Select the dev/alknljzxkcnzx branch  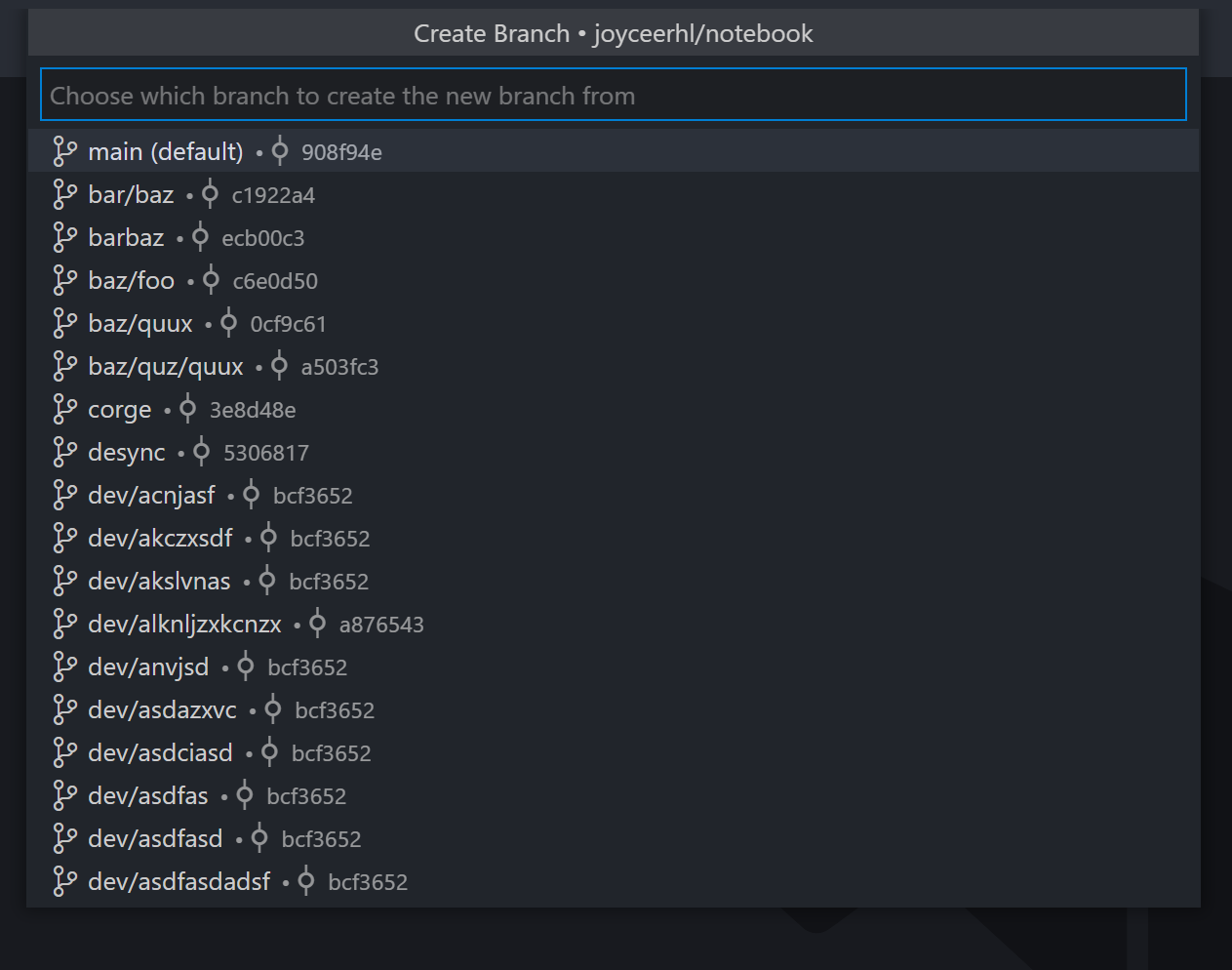tap(184, 624)
